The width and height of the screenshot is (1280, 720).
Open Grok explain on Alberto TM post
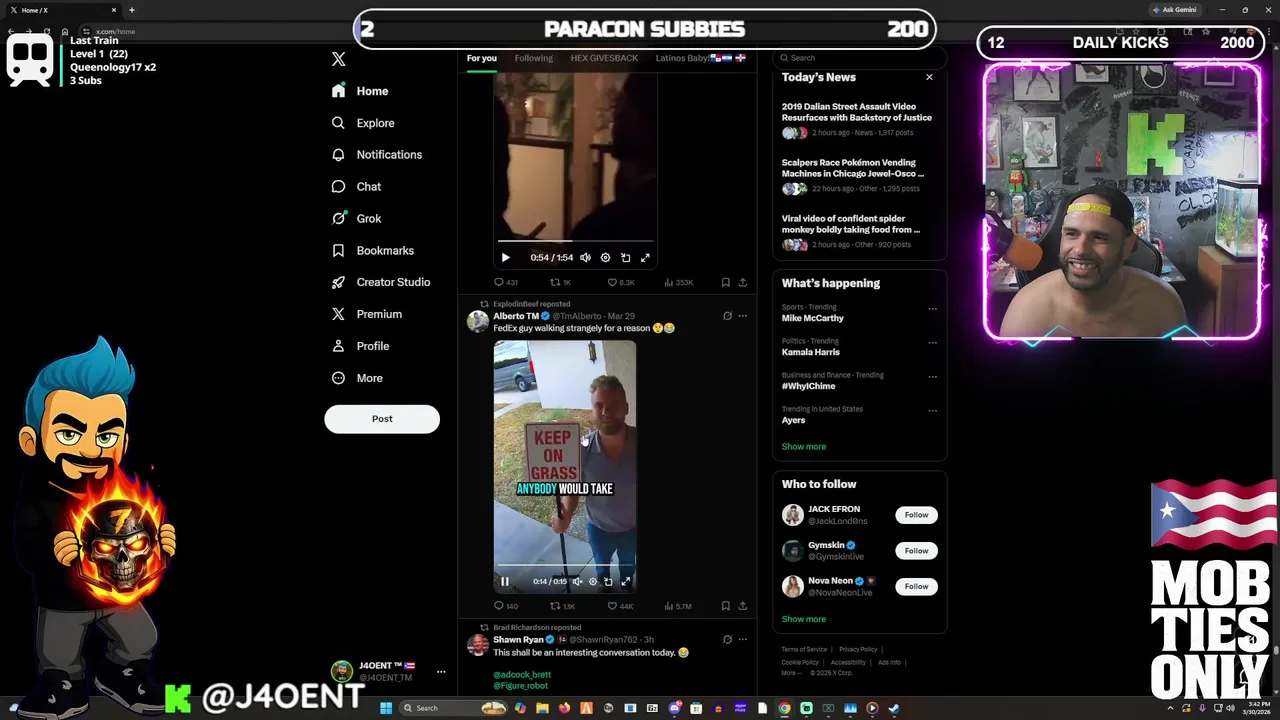(727, 316)
